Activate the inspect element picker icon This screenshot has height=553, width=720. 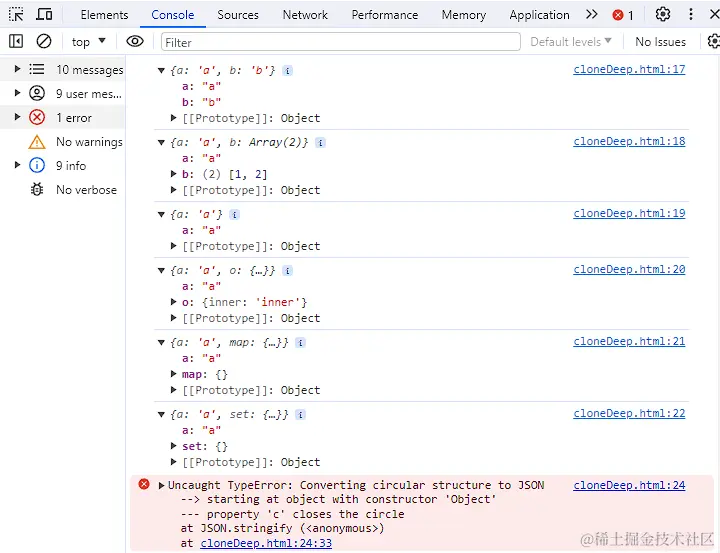click(16, 14)
